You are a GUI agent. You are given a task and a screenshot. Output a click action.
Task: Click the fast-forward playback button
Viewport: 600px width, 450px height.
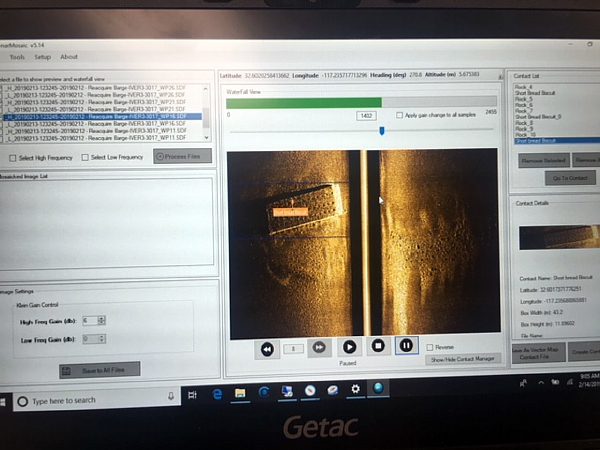pyautogui.click(x=319, y=347)
